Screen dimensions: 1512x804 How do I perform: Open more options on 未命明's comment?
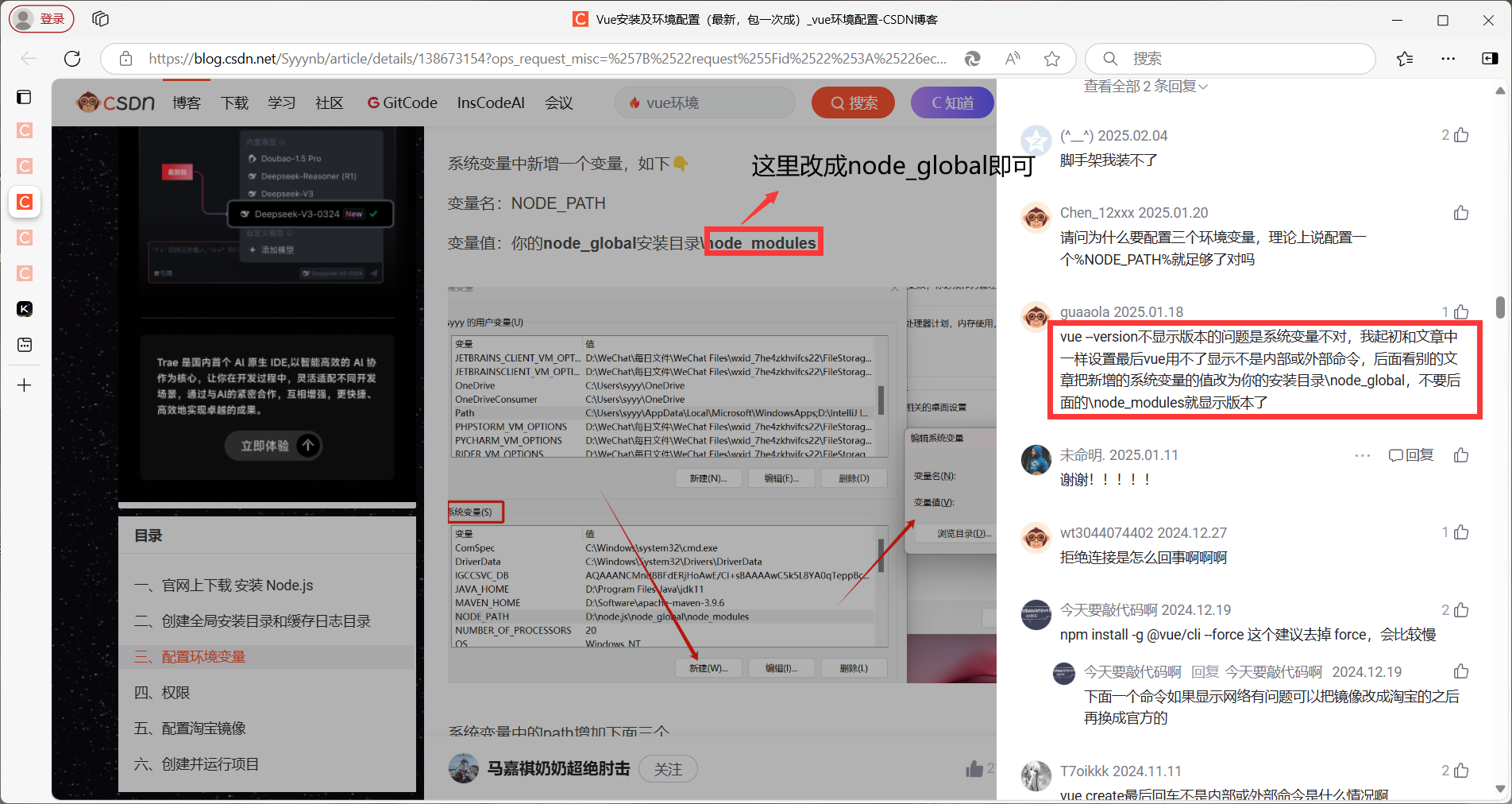(x=1363, y=455)
